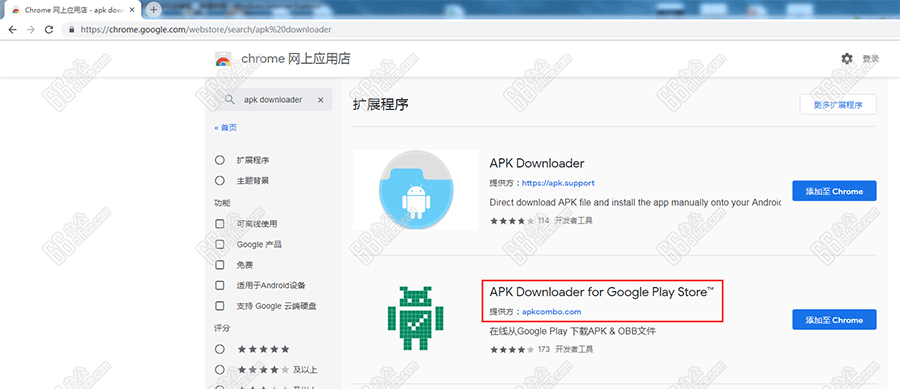Open settings via the gear icon

(847, 59)
